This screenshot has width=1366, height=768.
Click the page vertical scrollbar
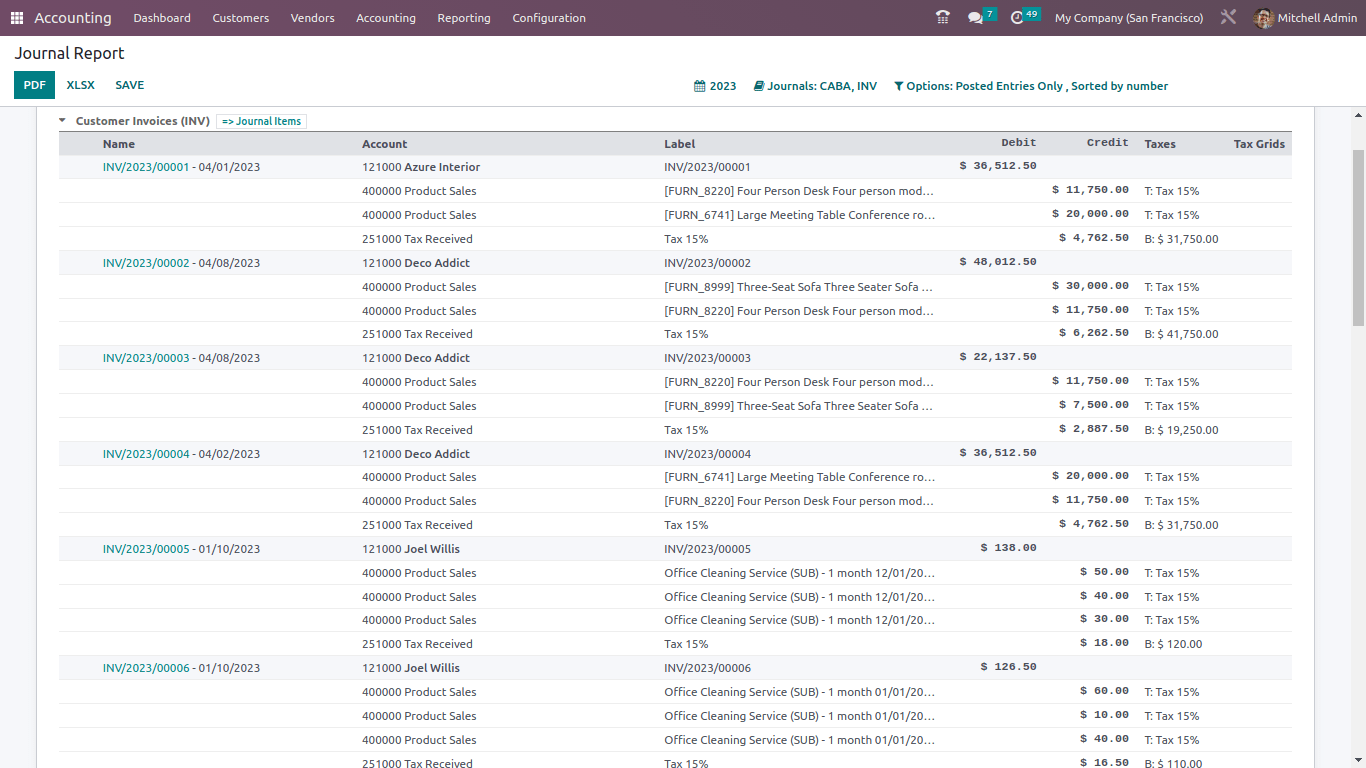(x=1358, y=237)
